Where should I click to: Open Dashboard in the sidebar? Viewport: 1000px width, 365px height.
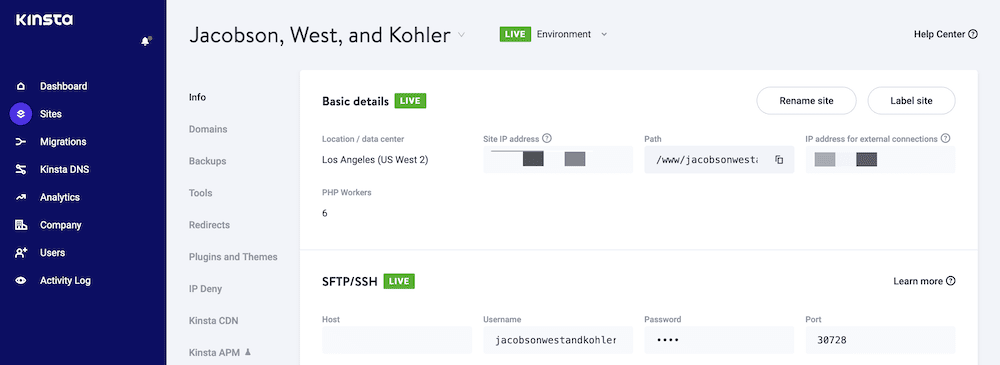click(x=63, y=86)
